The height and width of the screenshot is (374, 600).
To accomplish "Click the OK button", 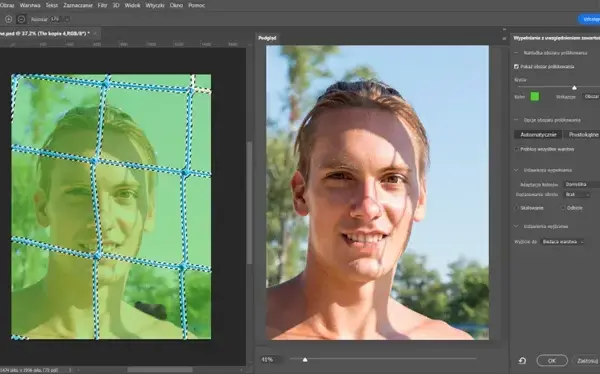I will click(x=552, y=361).
